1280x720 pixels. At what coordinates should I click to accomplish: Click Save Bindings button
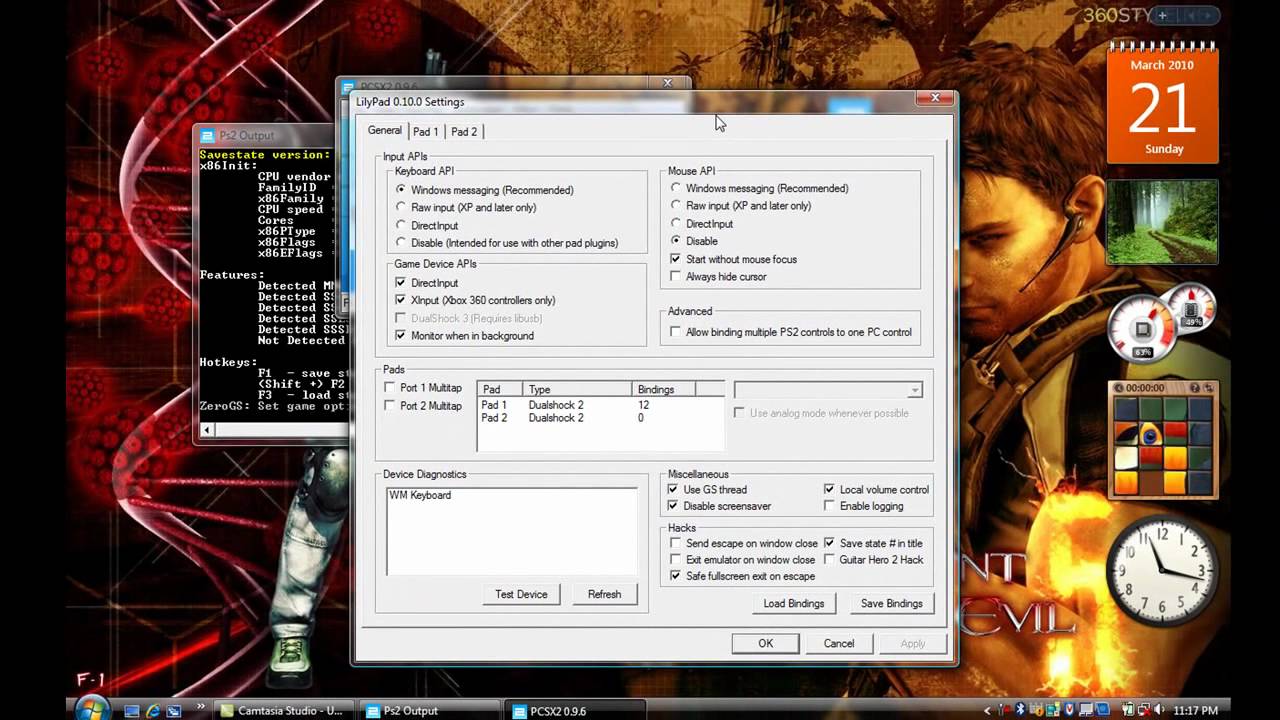point(891,603)
